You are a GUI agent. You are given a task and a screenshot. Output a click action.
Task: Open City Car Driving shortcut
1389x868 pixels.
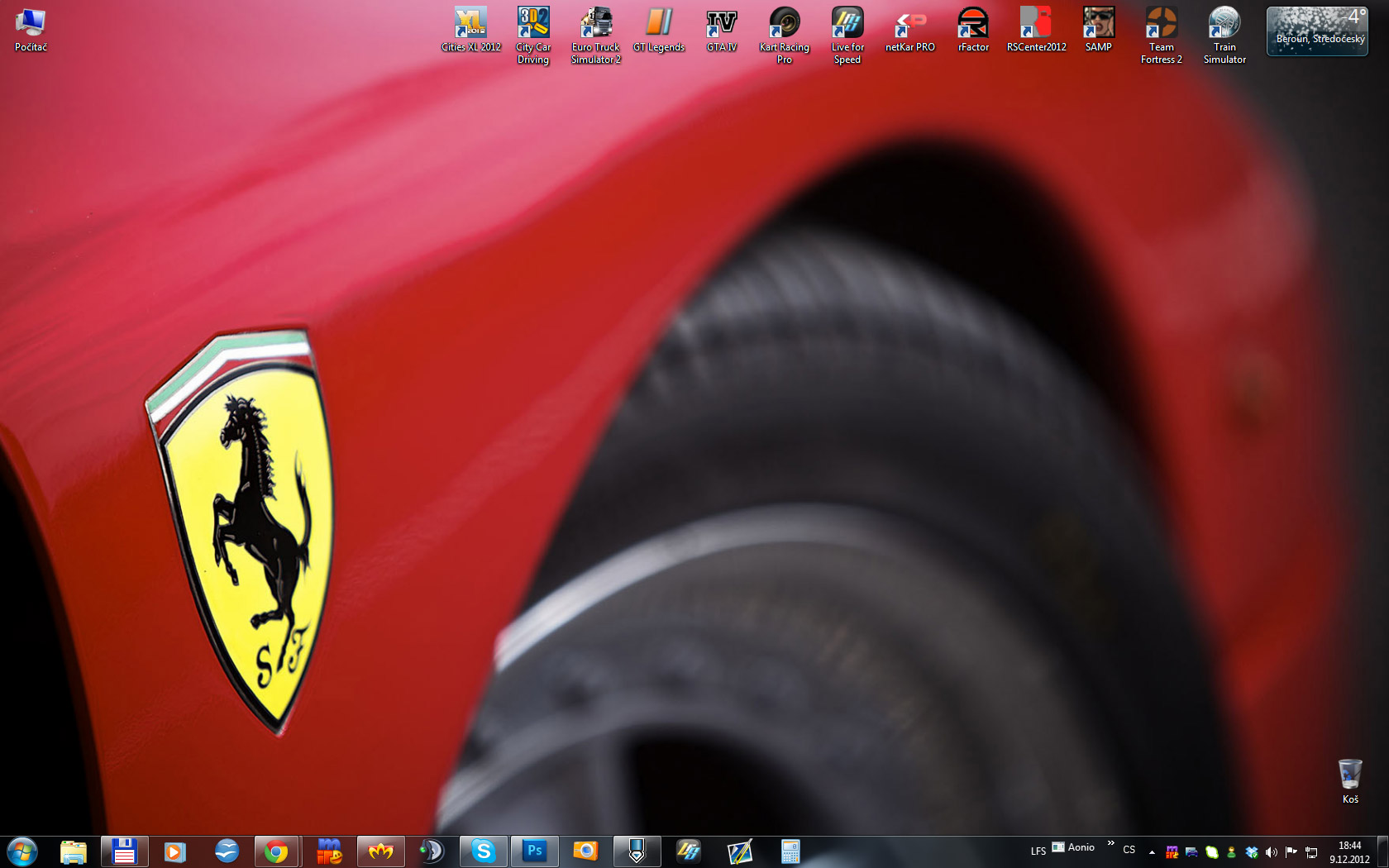pos(533,36)
